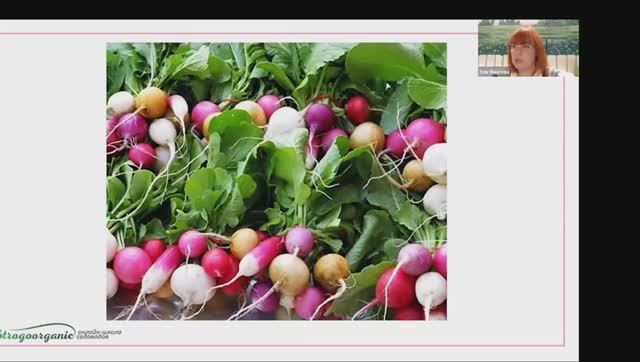Viewport: 640px width, 362px height.
Task: Click the colorful radishes slide photo
Action: point(277,181)
